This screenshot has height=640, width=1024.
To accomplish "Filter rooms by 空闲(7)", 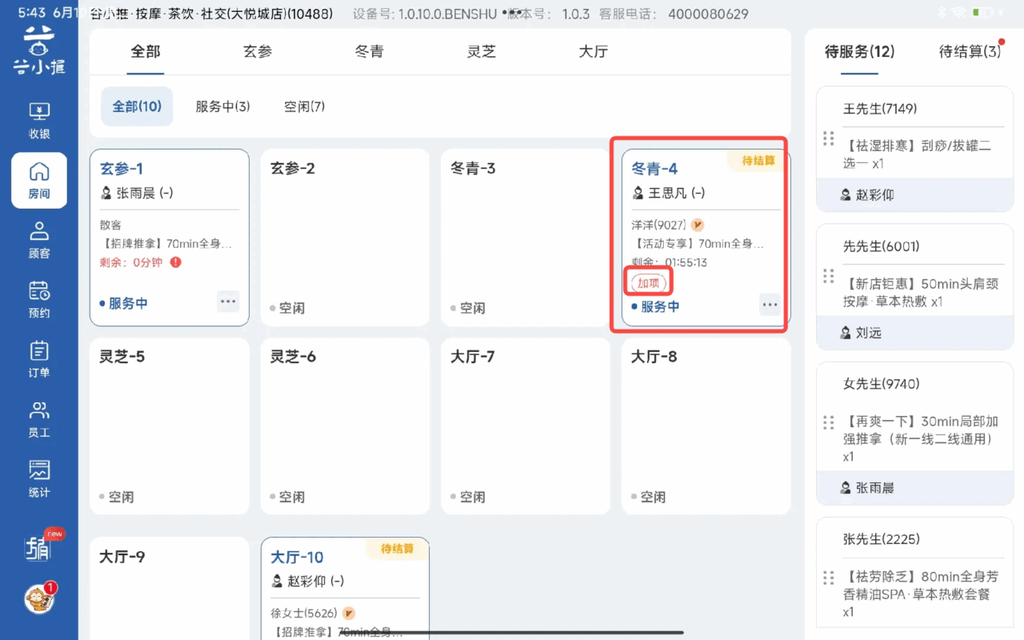I will pyautogui.click(x=304, y=106).
